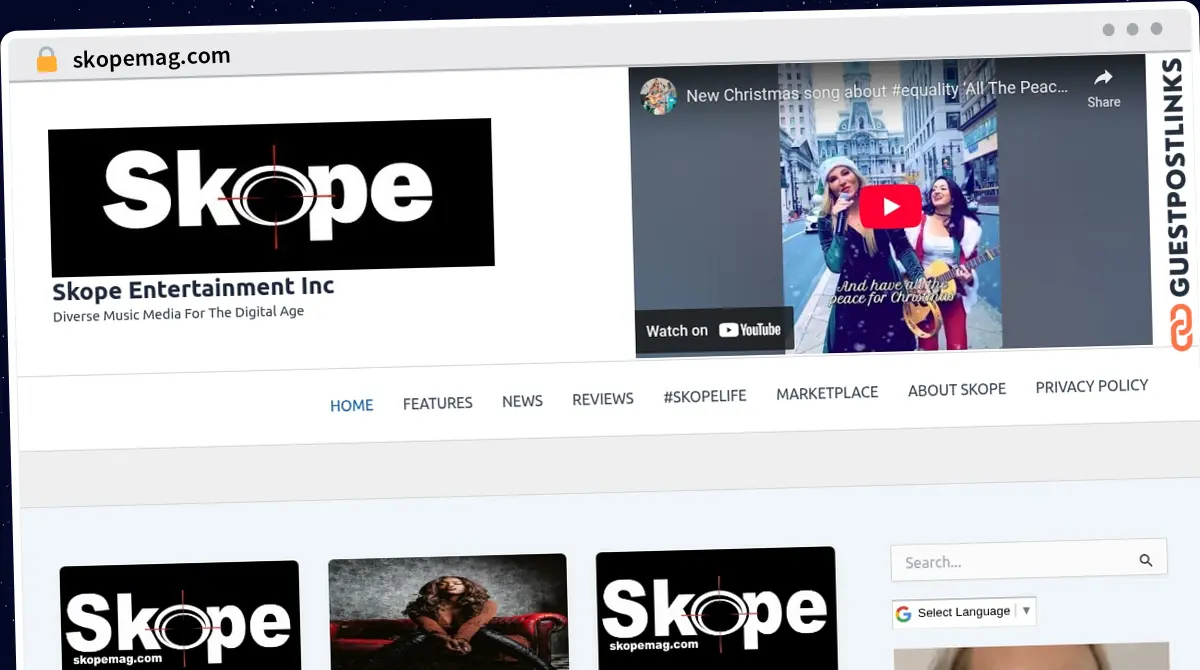This screenshot has width=1200, height=670.
Task: Go to the HOME menu item
Action: [352, 405]
